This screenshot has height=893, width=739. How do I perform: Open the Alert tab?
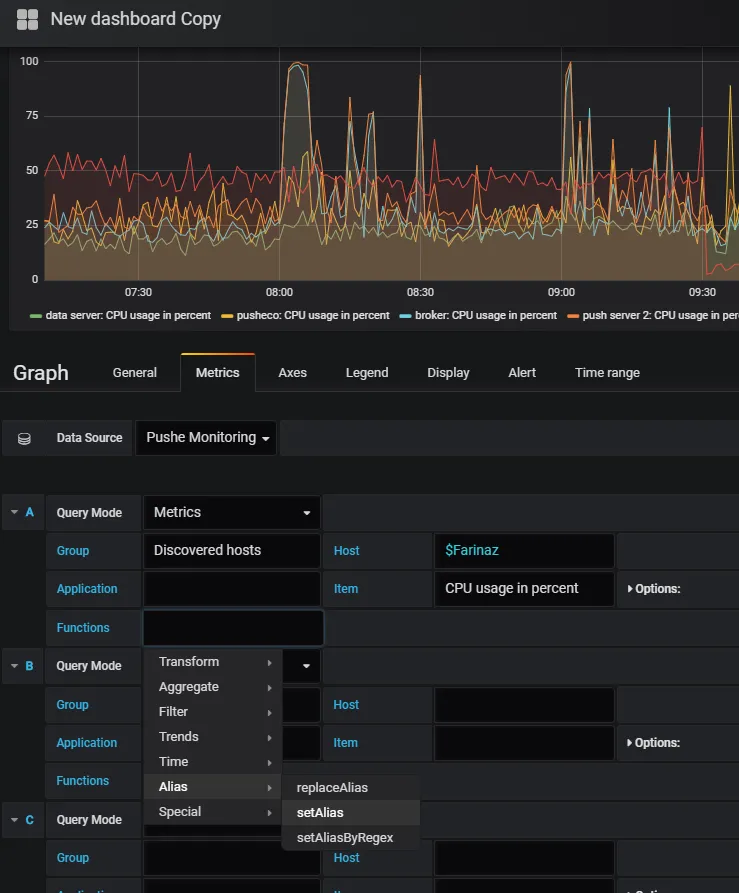point(522,372)
